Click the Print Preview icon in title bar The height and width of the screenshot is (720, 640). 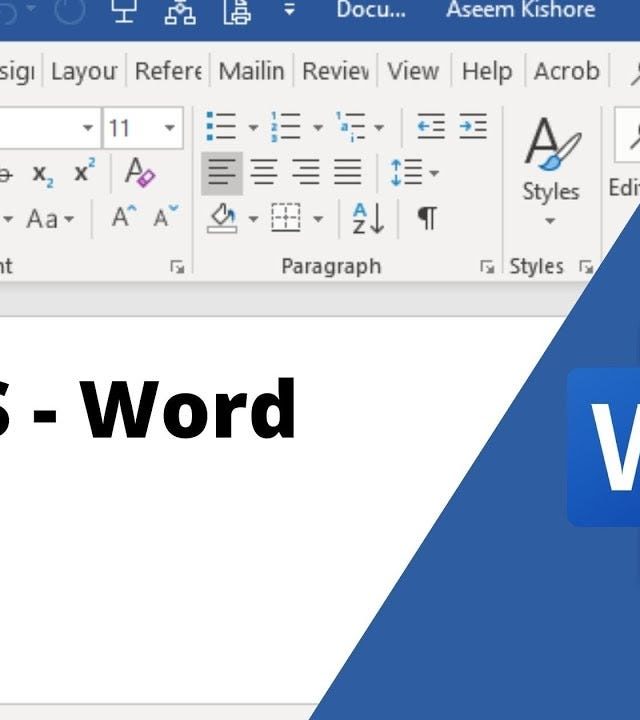[x=237, y=11]
